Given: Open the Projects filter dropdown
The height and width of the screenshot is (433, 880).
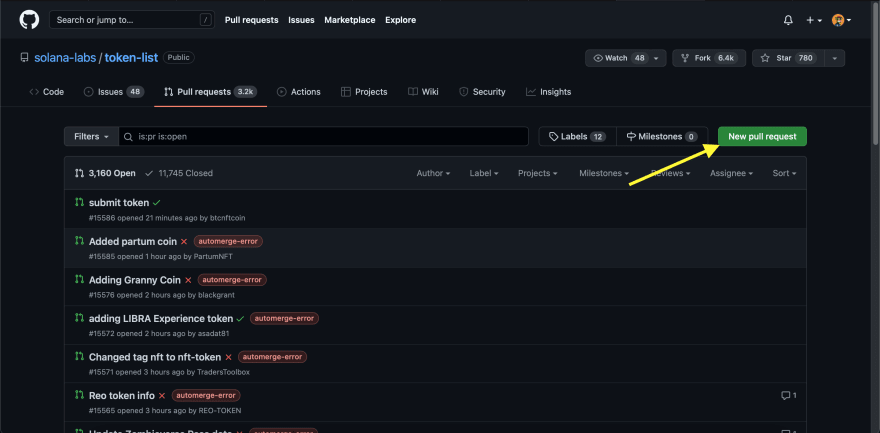Looking at the screenshot, I should pos(538,173).
